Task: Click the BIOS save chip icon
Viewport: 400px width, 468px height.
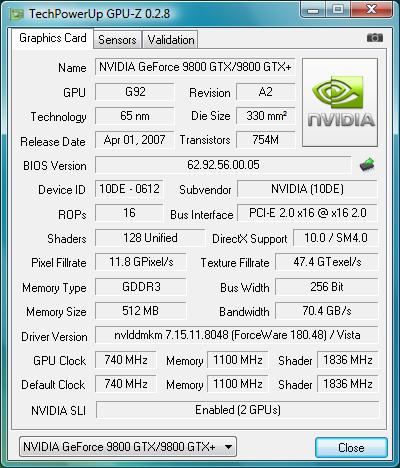Action: tap(367, 164)
